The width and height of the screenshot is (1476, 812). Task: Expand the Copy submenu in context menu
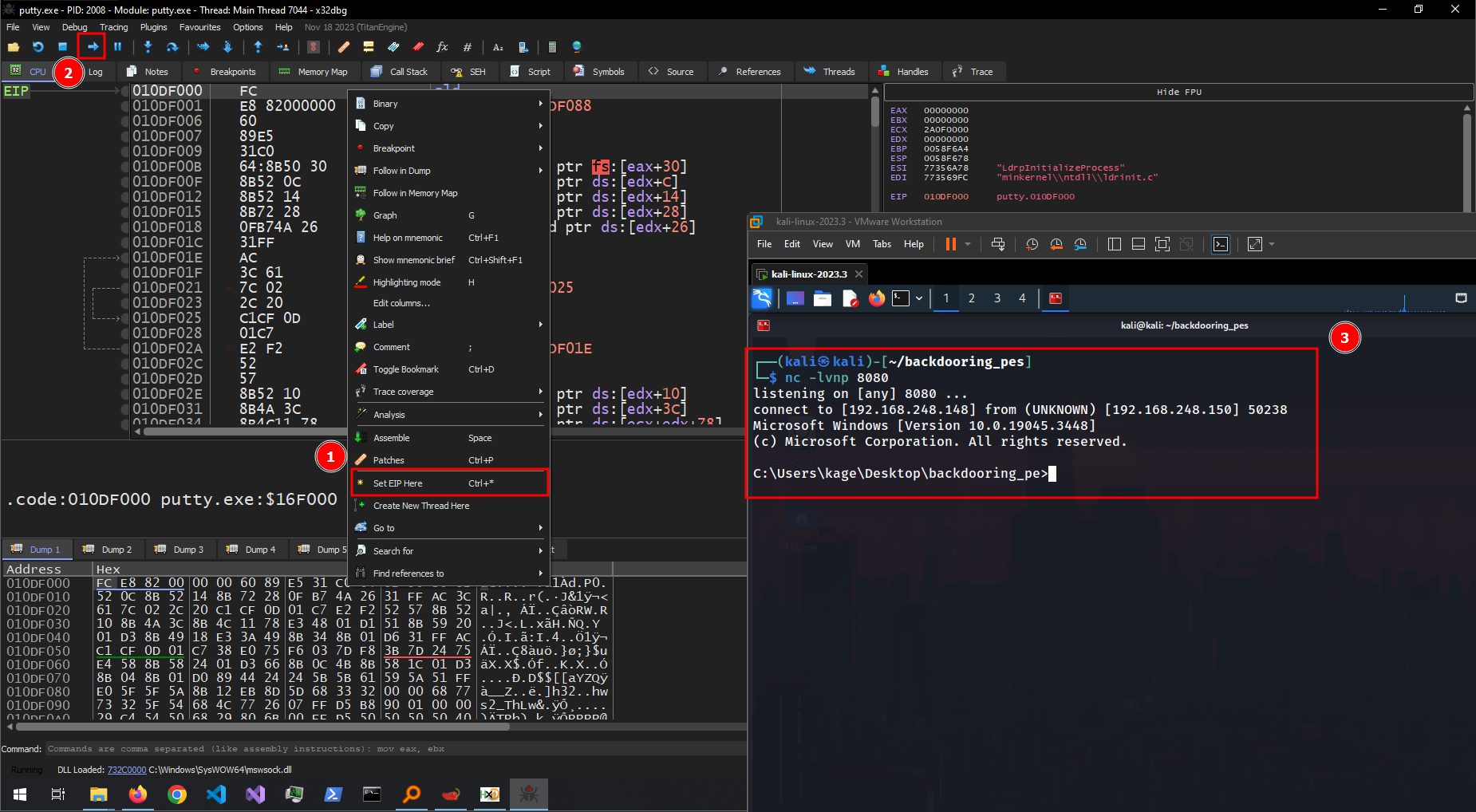(451, 126)
